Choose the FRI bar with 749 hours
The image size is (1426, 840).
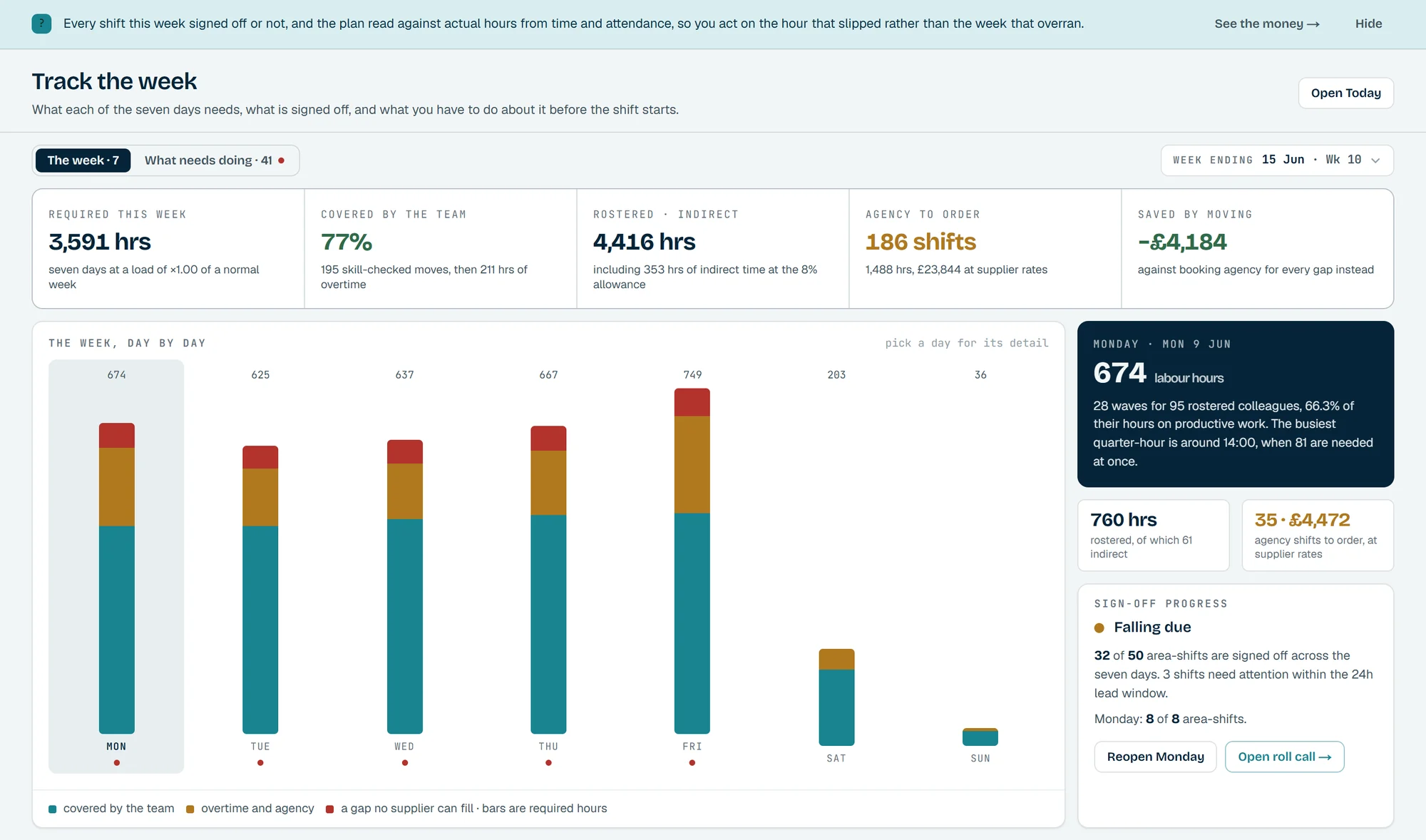pyautogui.click(x=692, y=561)
